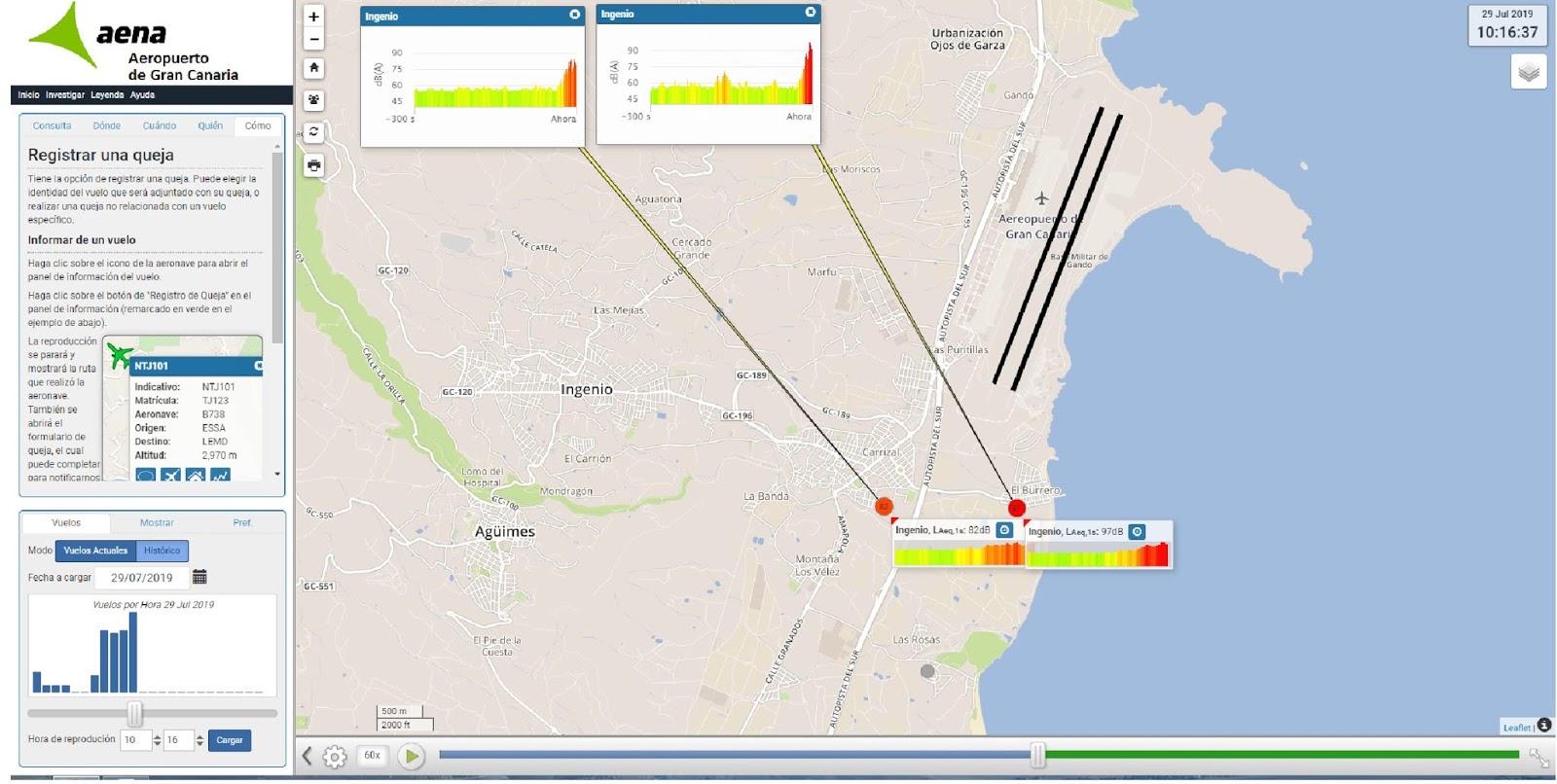The image size is (1557, 784).
Task: Open playback settings gear
Action: [335, 756]
